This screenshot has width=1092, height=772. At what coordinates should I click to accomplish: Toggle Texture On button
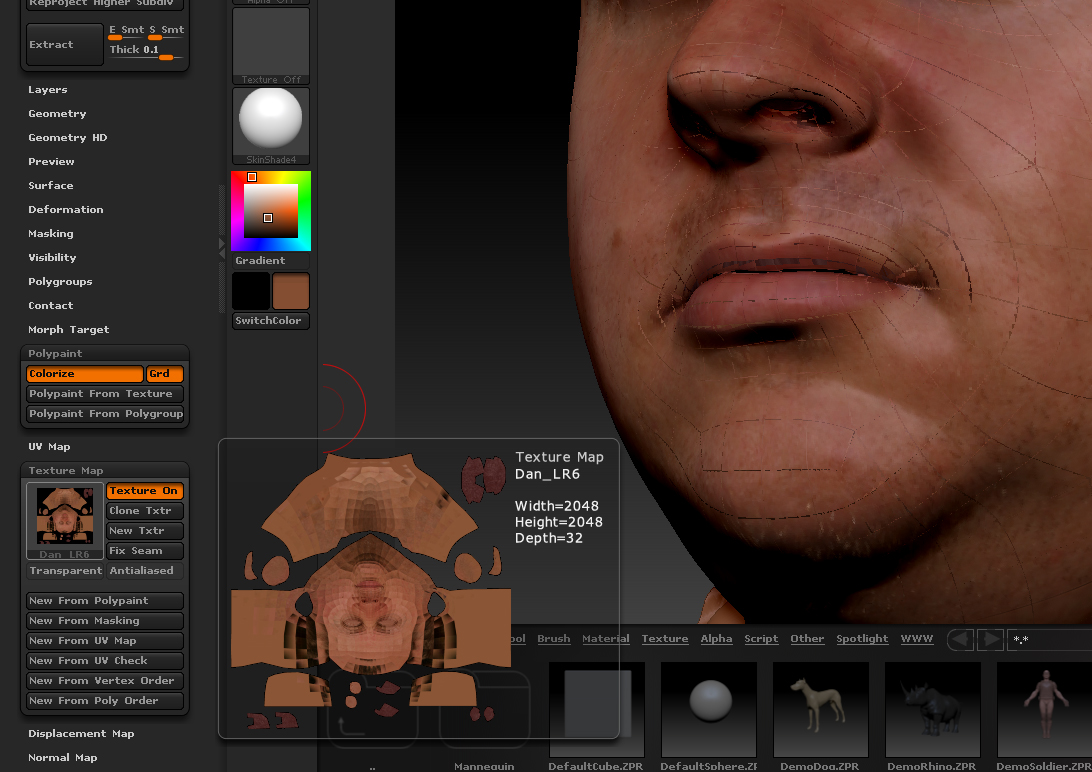[x=145, y=491]
